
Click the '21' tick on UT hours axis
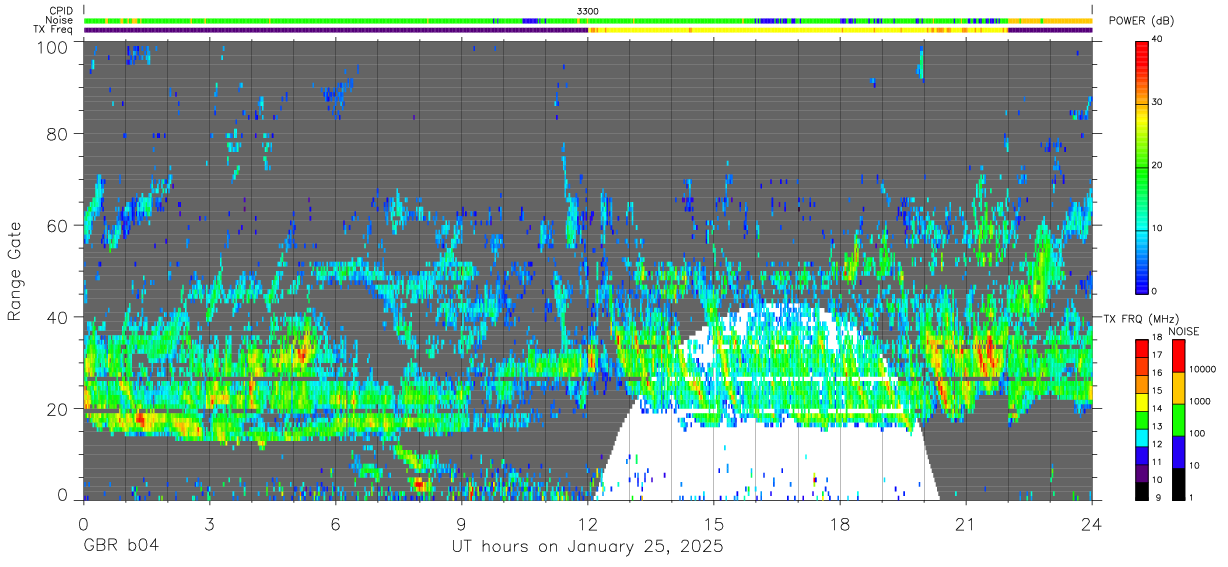coord(966,523)
